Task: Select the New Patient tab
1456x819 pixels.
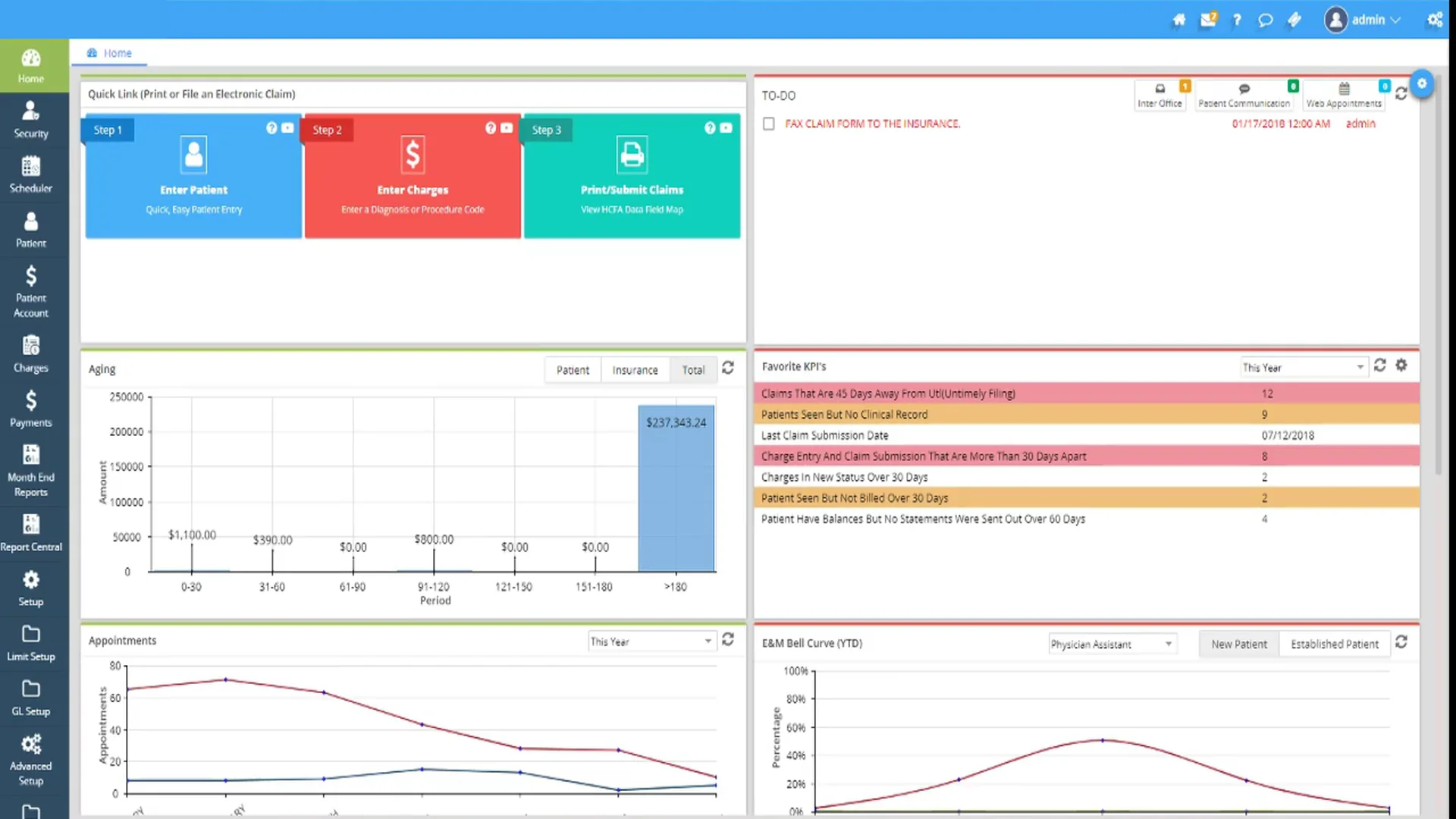Action: coord(1239,644)
